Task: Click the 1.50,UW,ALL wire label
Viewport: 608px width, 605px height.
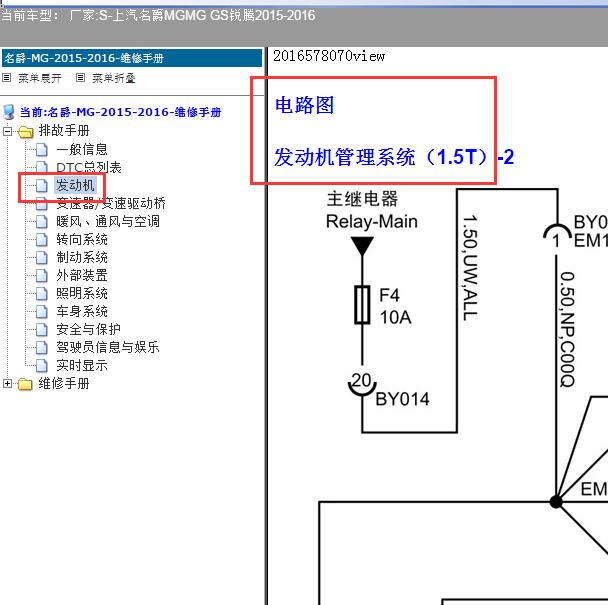Action: pos(470,268)
